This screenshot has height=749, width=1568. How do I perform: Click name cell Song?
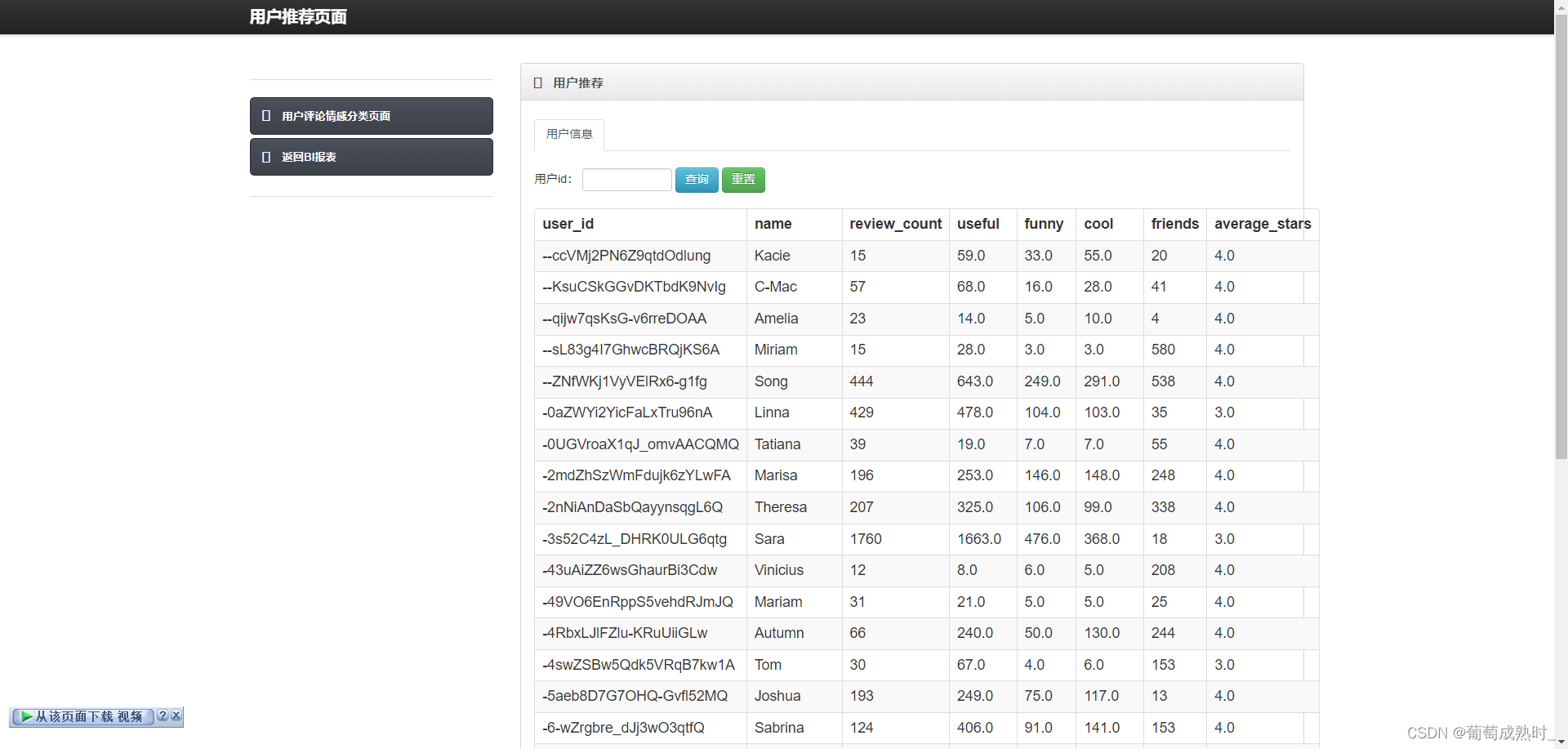coord(771,381)
